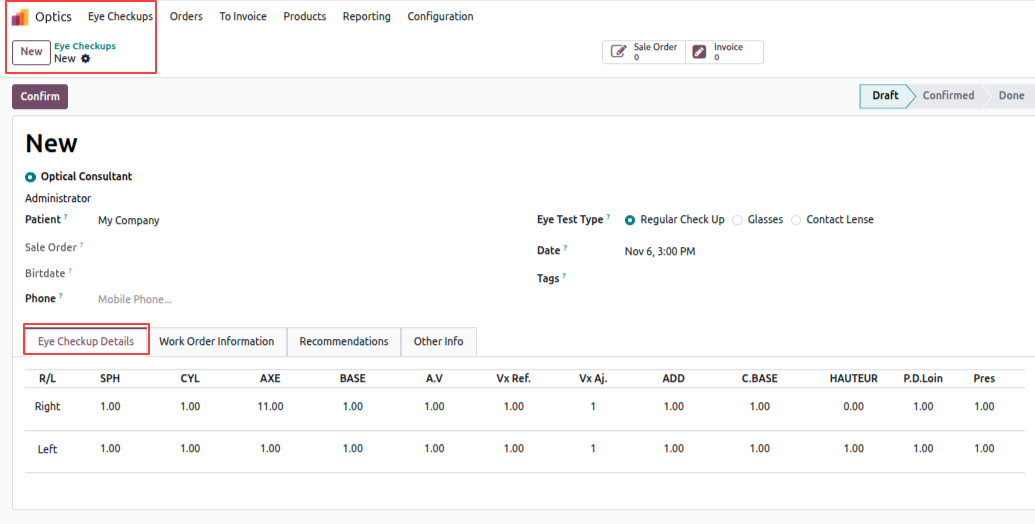Click the help tooltip icon beside Birtdate

tap(70, 271)
